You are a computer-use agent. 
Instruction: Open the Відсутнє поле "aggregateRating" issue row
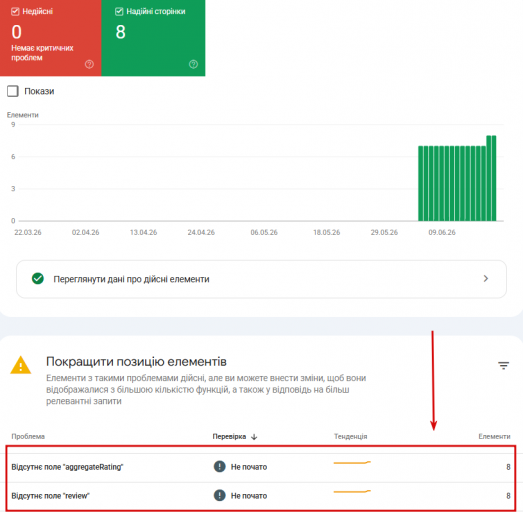(261, 467)
